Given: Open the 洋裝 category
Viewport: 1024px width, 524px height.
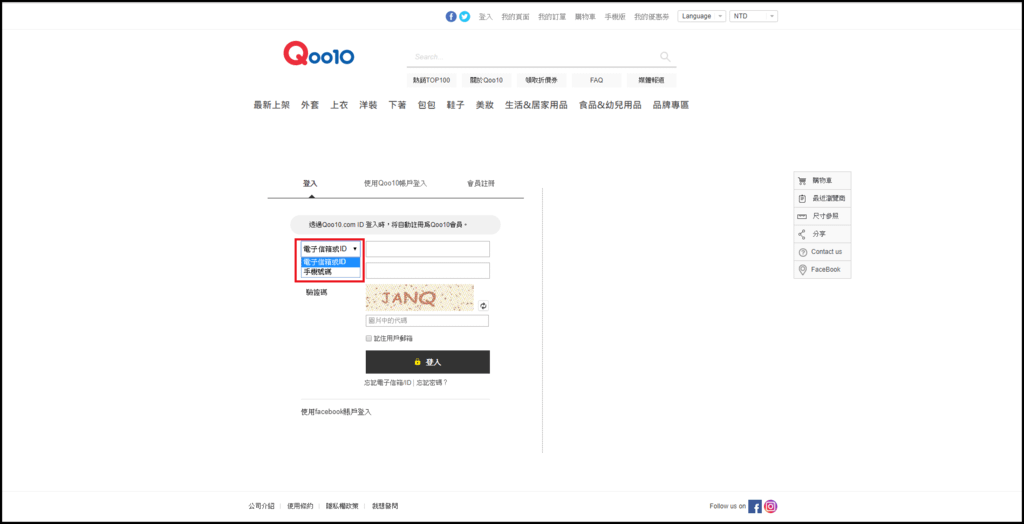Looking at the screenshot, I should [x=368, y=105].
